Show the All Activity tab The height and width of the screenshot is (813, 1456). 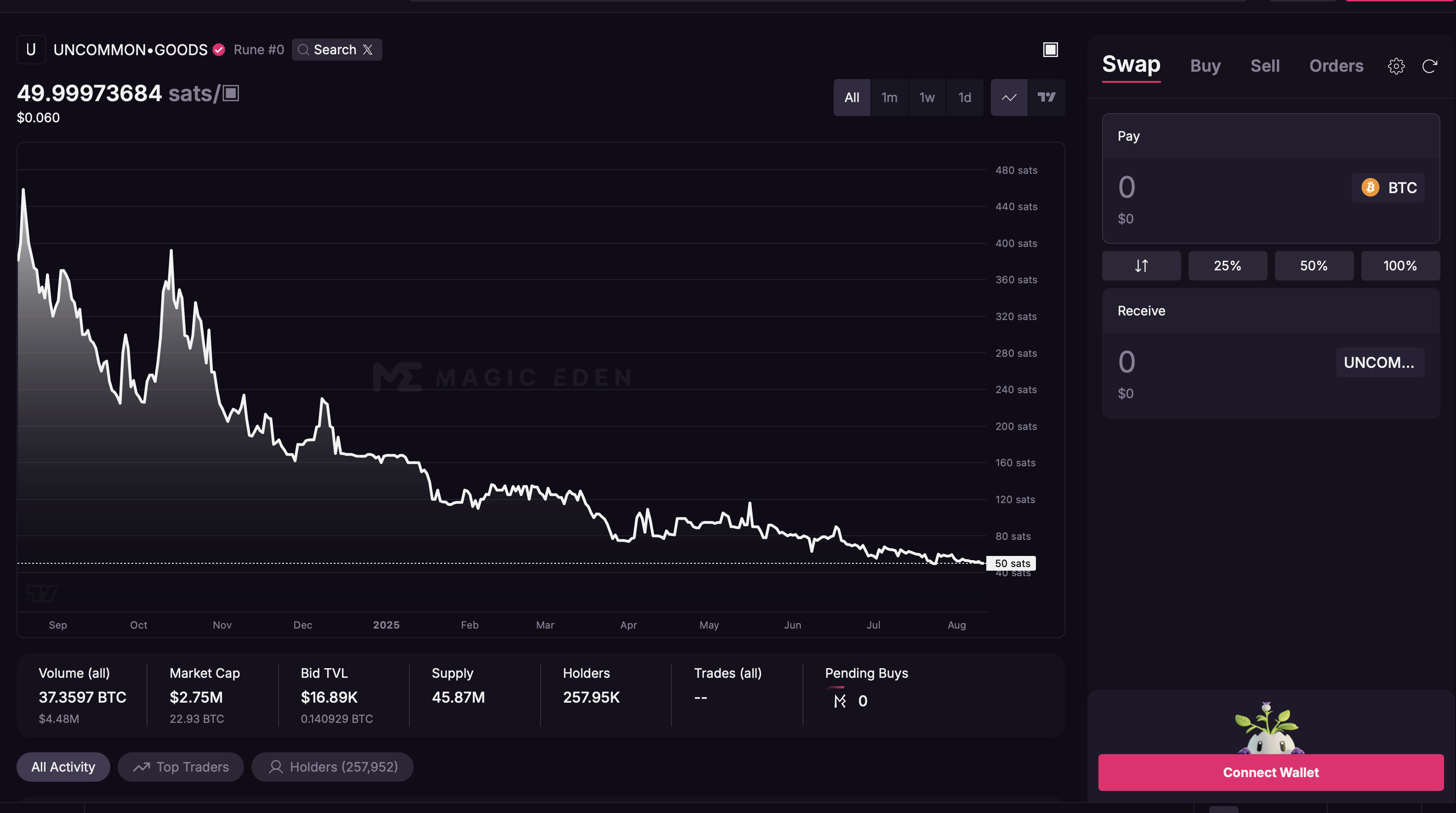click(x=63, y=767)
